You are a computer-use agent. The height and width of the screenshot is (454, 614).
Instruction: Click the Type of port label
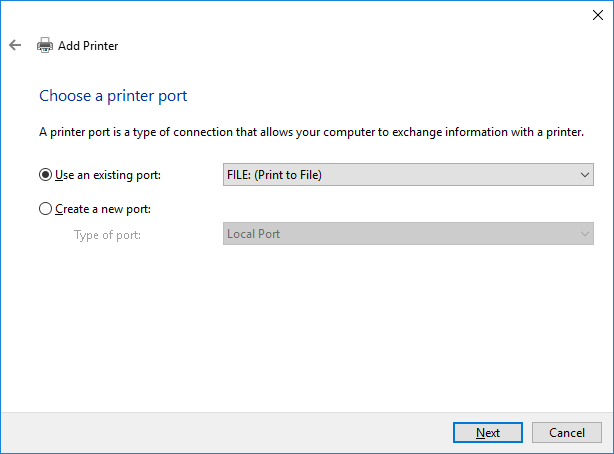coord(107,234)
